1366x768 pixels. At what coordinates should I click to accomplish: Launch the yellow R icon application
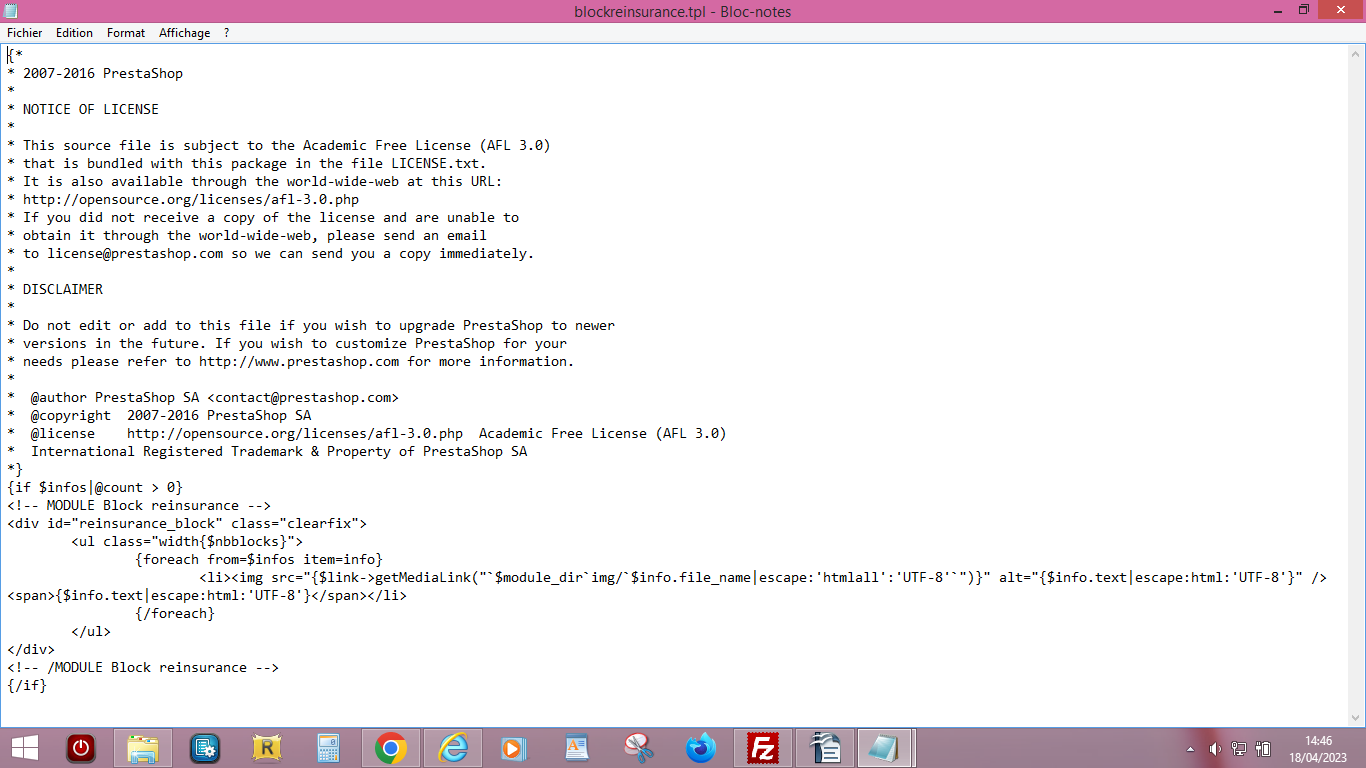(267, 748)
